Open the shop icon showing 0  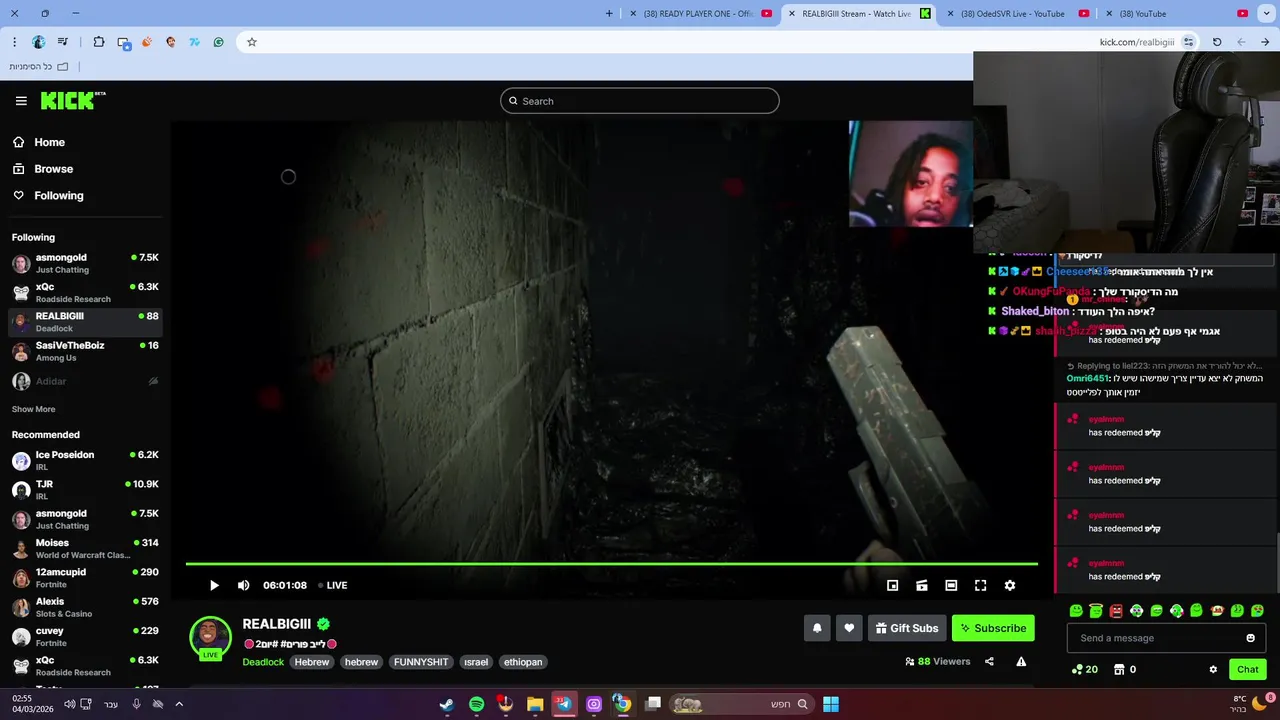pos(1125,670)
